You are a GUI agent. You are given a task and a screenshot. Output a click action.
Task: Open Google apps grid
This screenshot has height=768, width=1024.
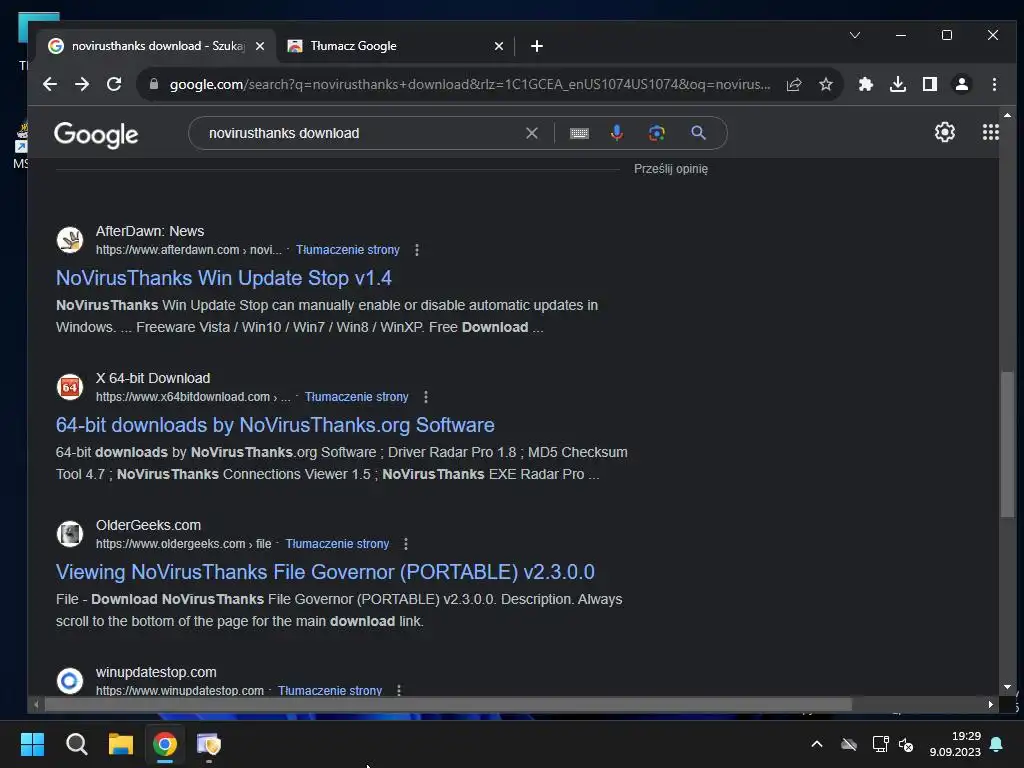(991, 133)
